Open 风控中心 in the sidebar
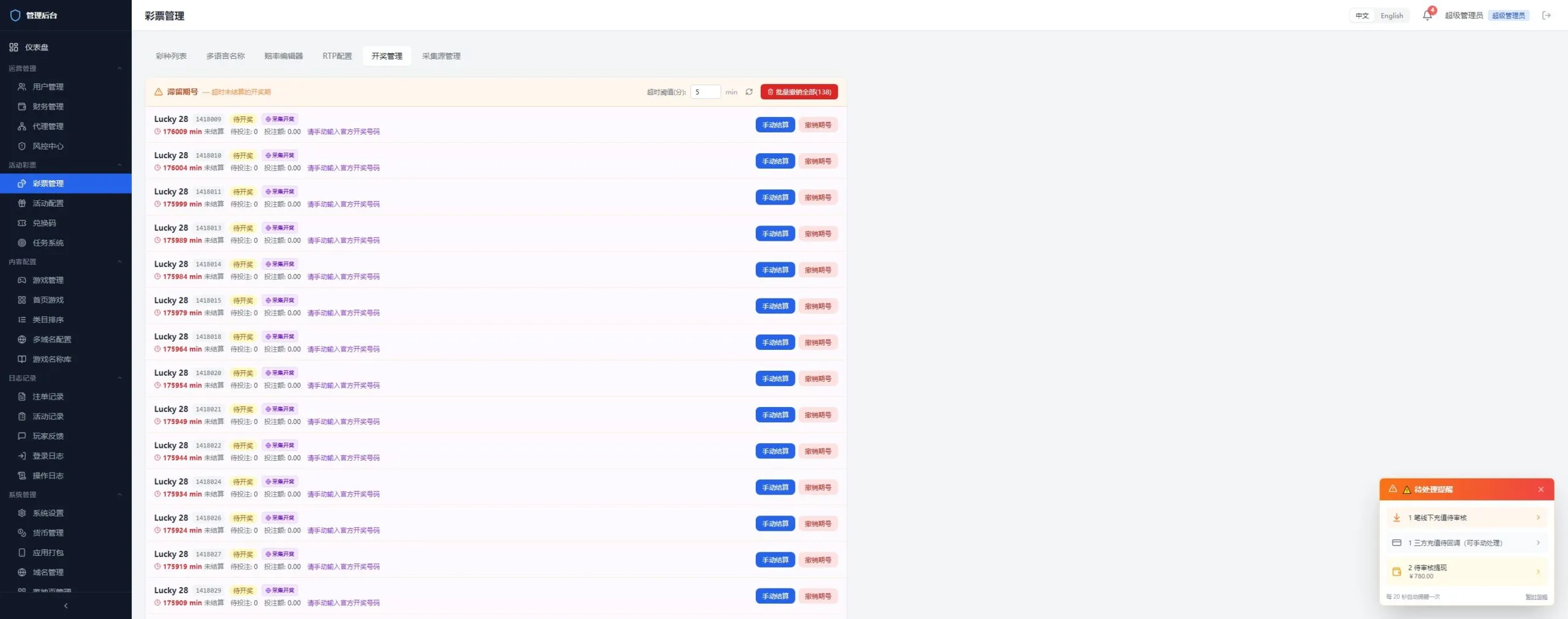The image size is (1568, 619). pos(66,146)
